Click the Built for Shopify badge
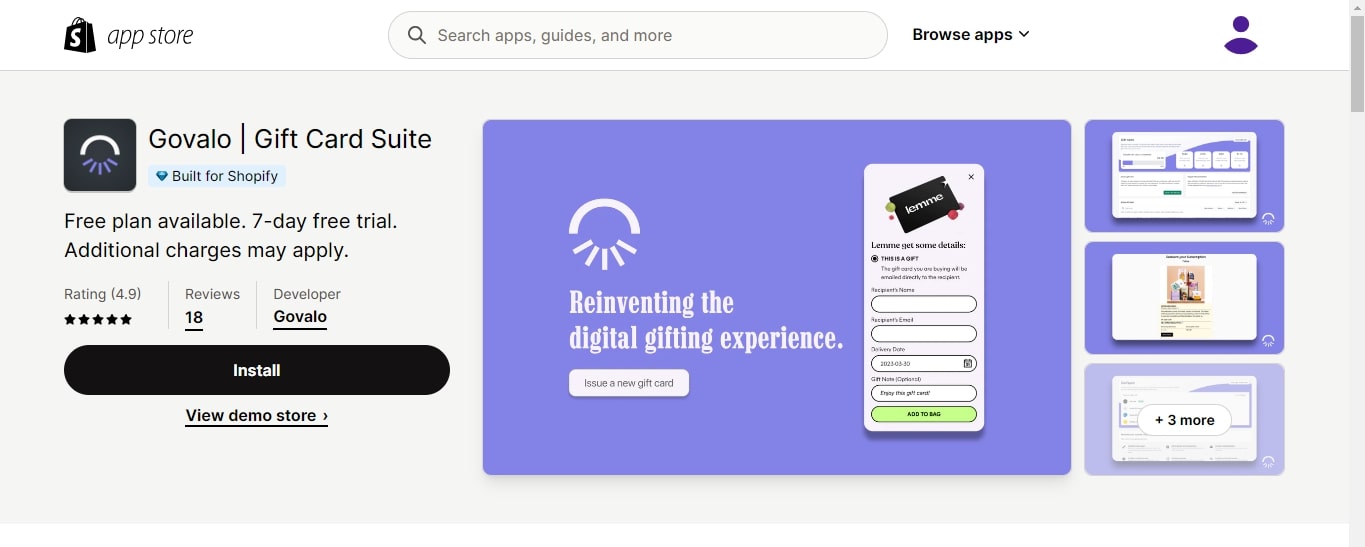The image size is (1365, 547). point(217,176)
